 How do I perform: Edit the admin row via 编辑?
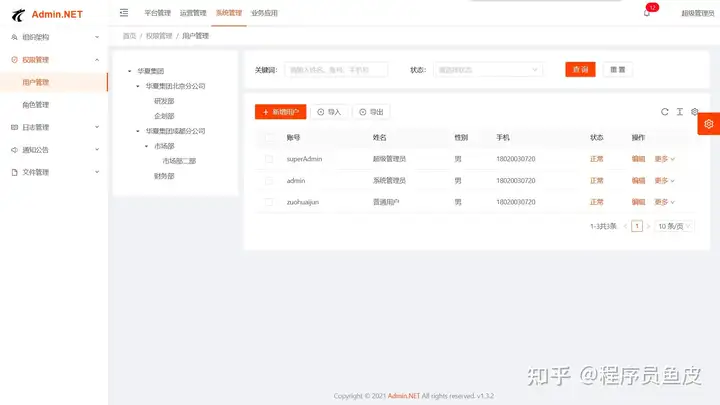638,180
